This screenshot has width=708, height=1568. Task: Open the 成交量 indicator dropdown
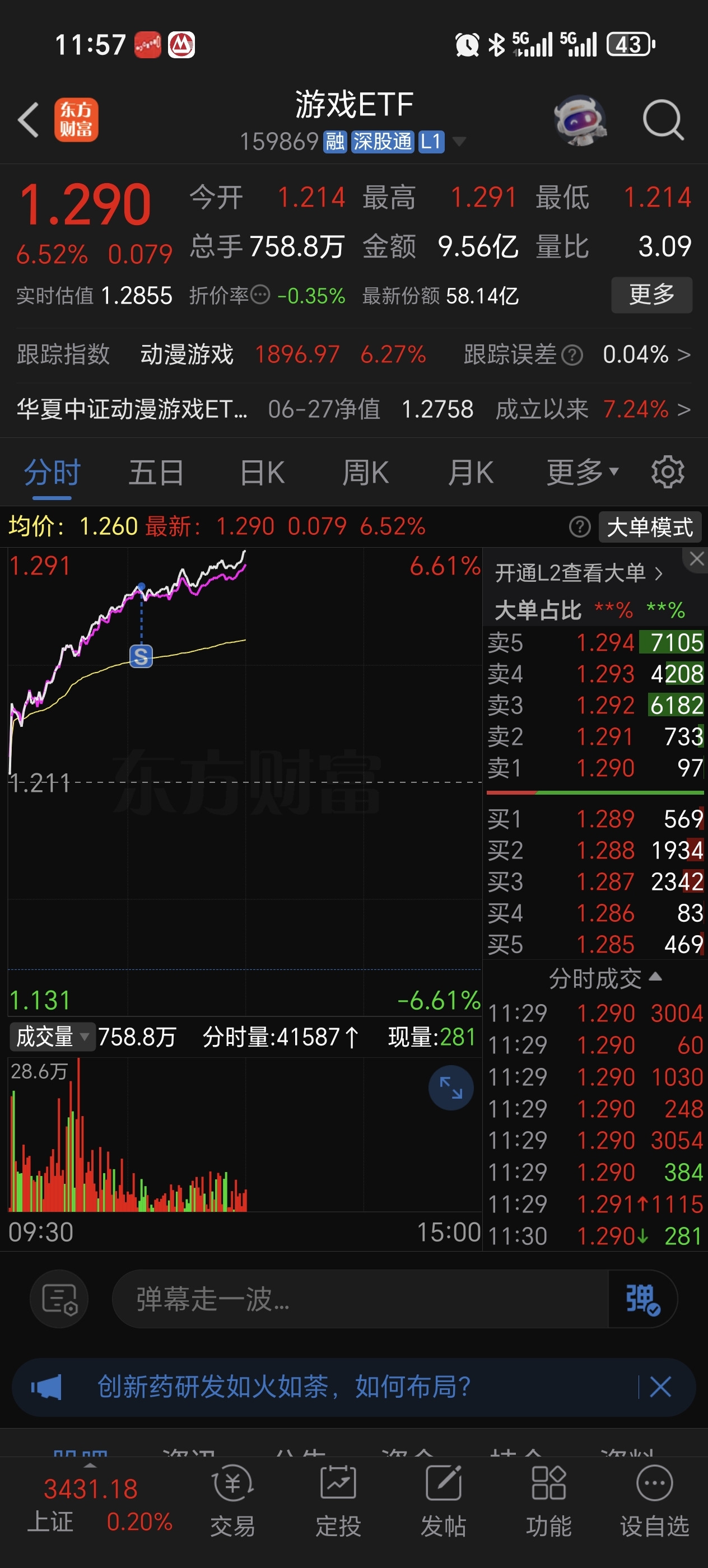click(53, 1037)
